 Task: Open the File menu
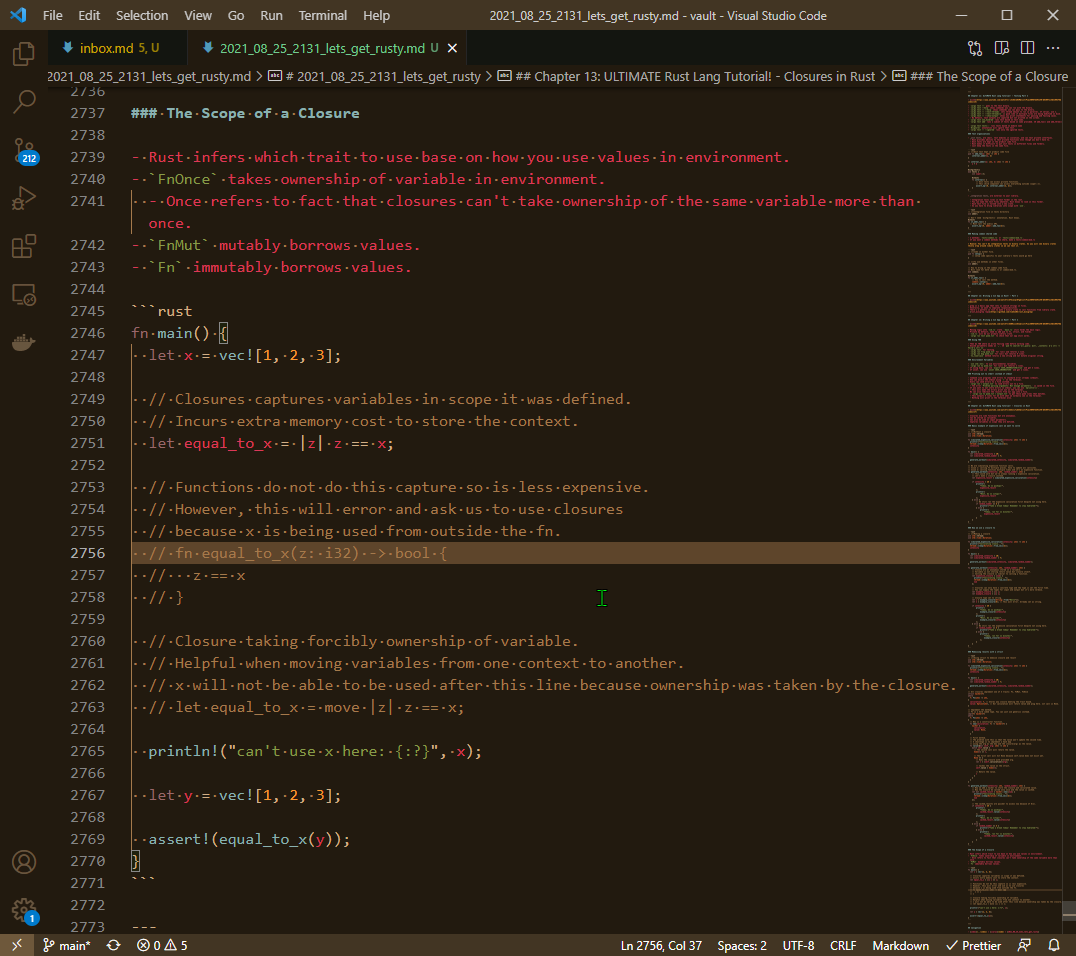coord(52,15)
